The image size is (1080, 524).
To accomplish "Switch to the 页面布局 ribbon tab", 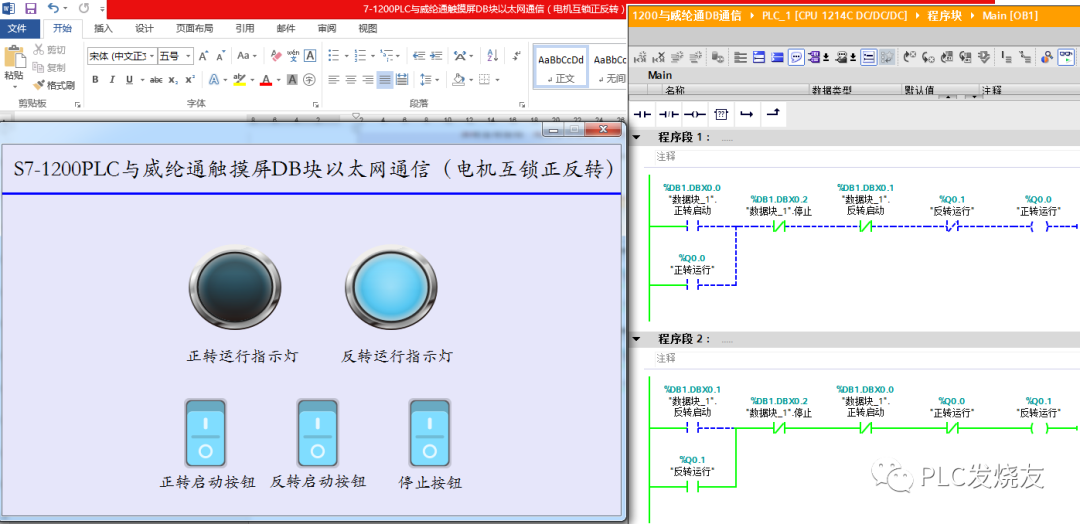I will coord(194,28).
